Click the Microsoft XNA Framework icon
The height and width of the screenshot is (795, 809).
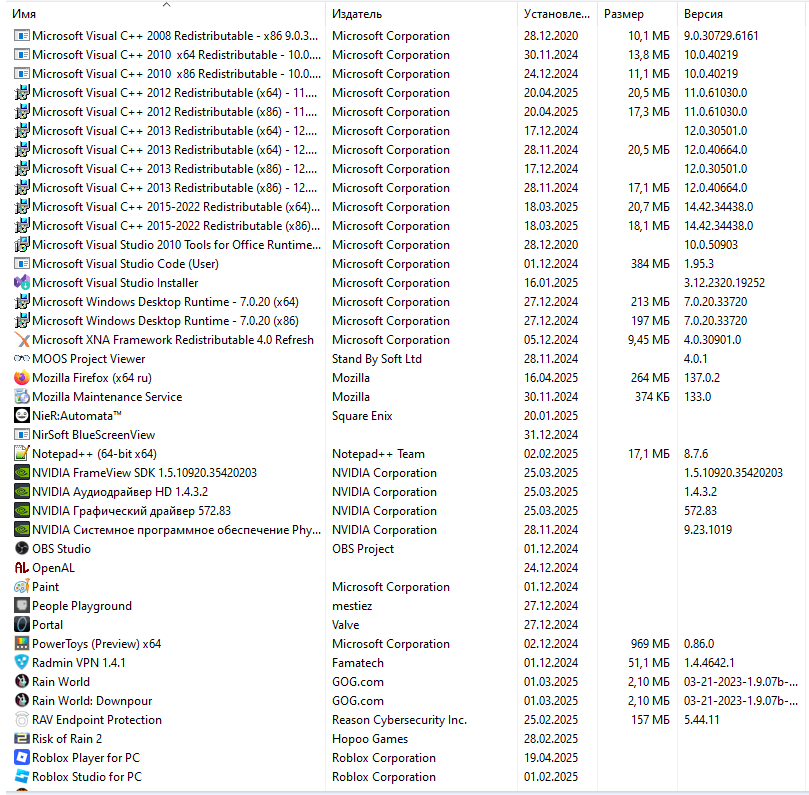click(22, 340)
